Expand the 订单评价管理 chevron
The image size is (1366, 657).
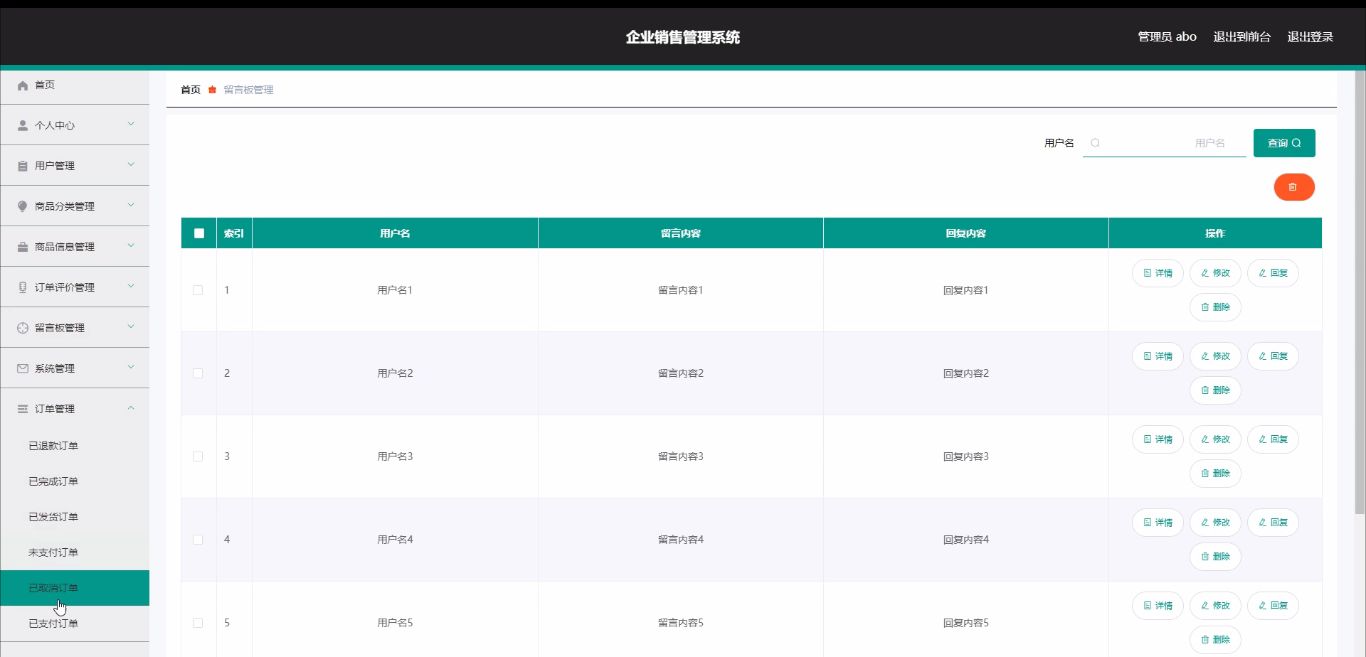(131, 287)
